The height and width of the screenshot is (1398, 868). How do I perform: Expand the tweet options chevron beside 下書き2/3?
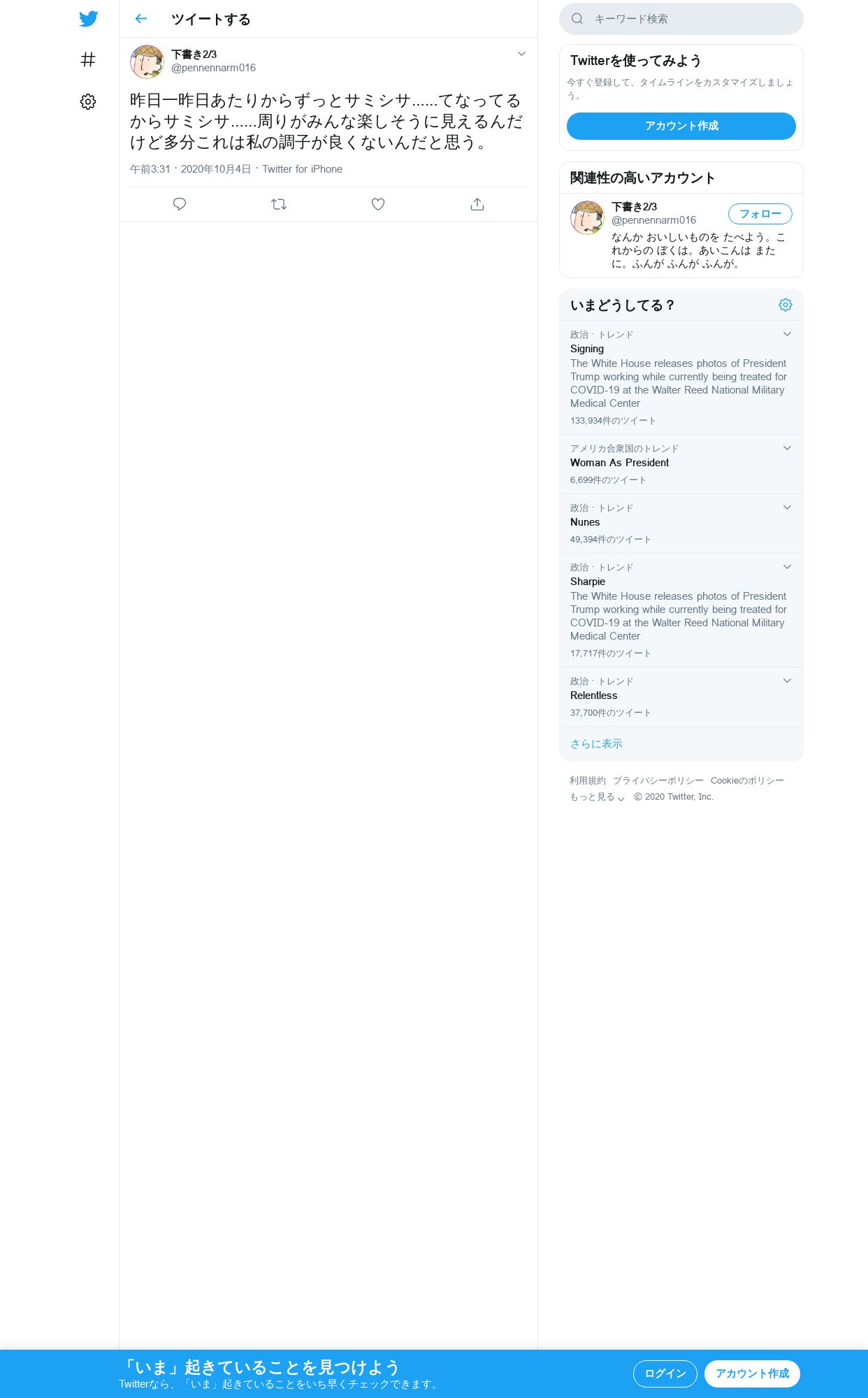(521, 54)
